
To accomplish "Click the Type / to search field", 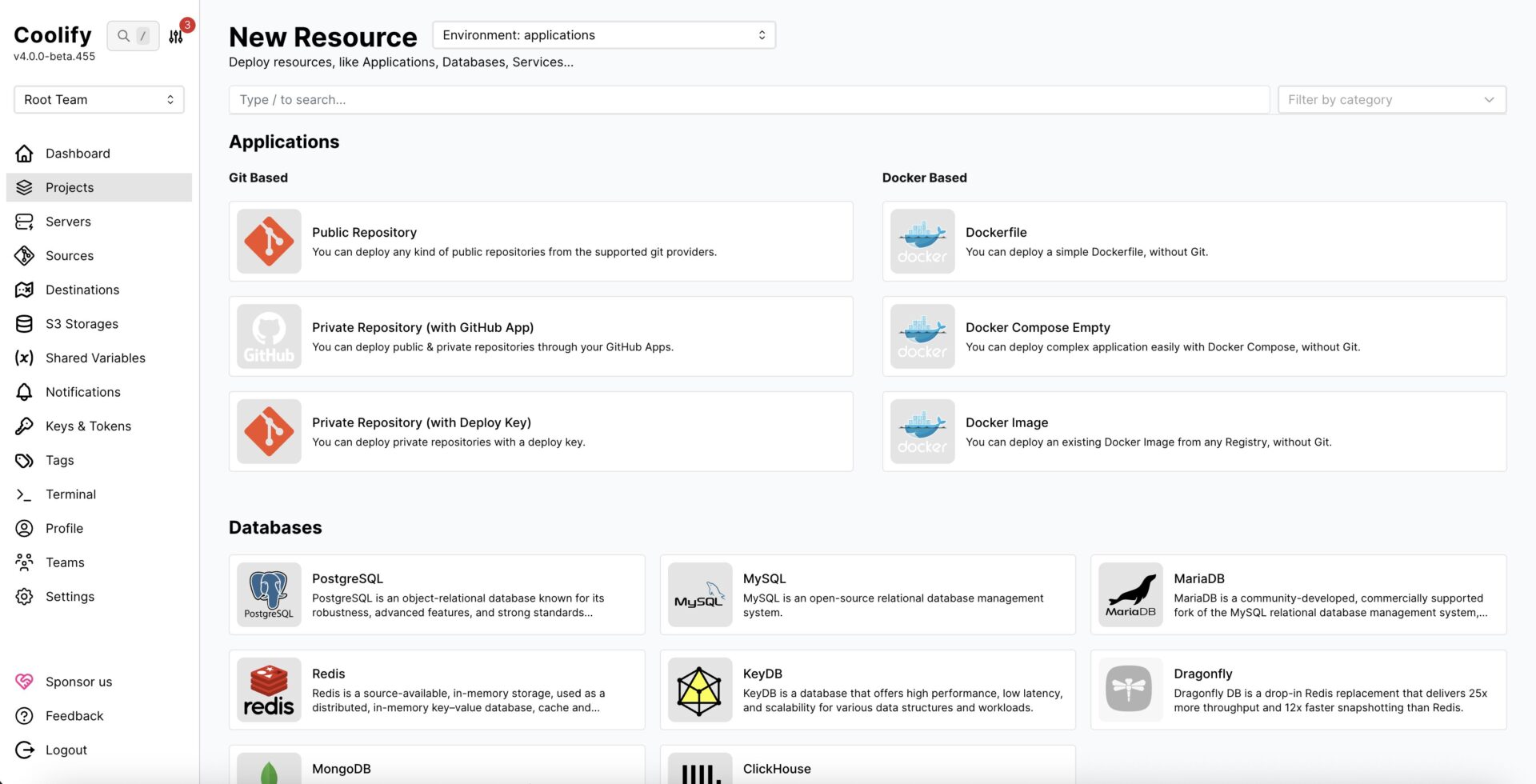I will [x=748, y=99].
